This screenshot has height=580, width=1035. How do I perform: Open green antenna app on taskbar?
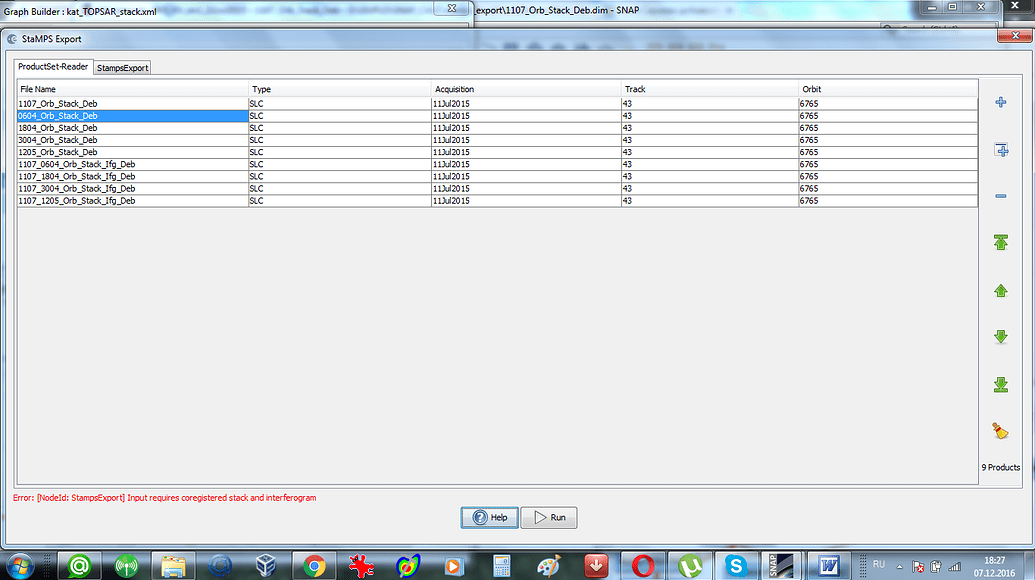point(126,566)
